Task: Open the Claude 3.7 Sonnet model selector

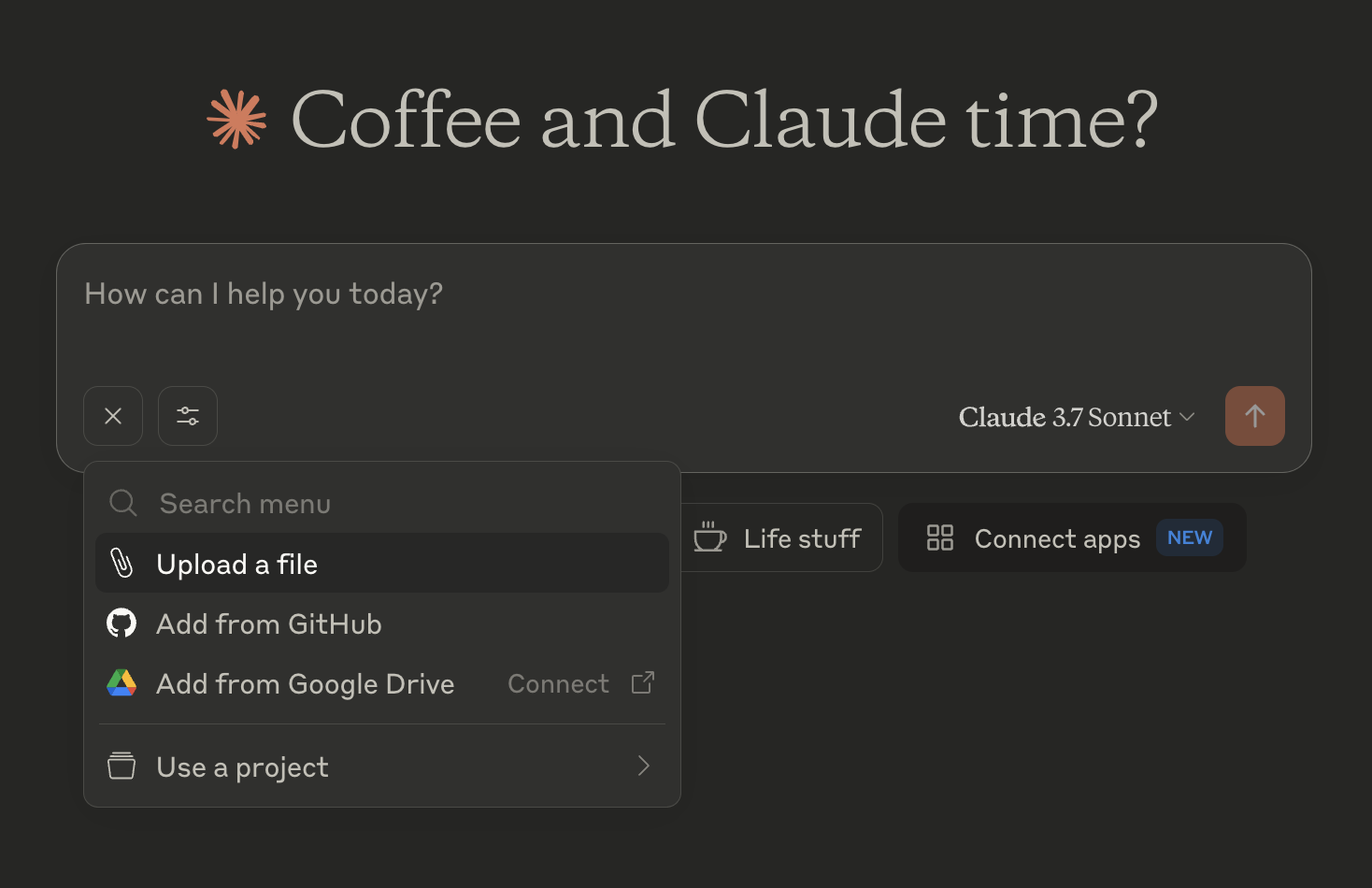Action: (x=1076, y=417)
